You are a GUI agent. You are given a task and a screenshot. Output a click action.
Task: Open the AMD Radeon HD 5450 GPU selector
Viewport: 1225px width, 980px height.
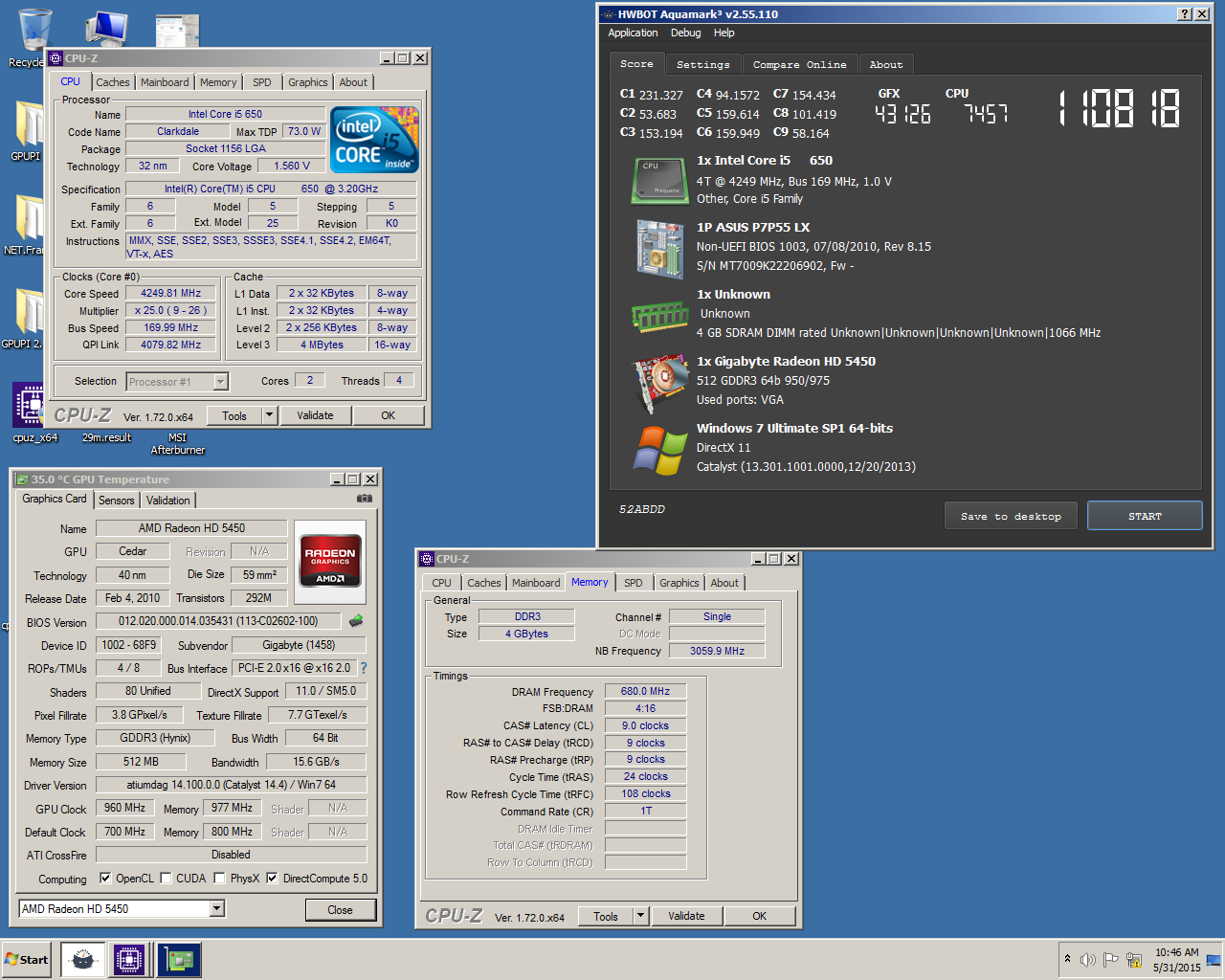[122, 908]
